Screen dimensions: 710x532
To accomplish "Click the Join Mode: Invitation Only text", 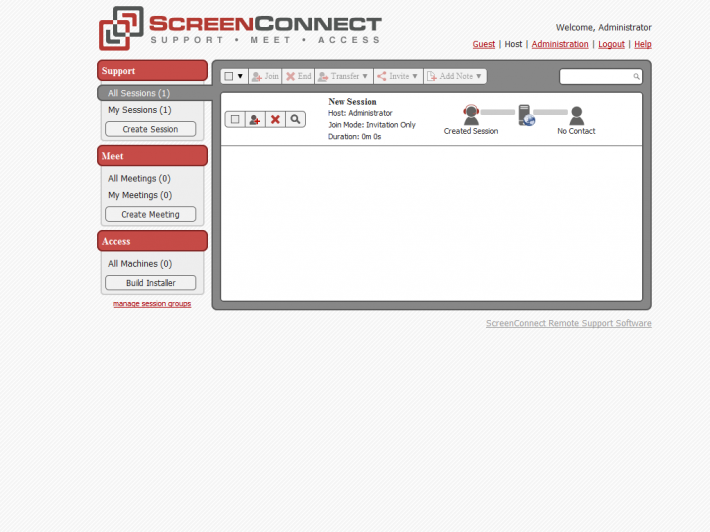I will 372,125.
